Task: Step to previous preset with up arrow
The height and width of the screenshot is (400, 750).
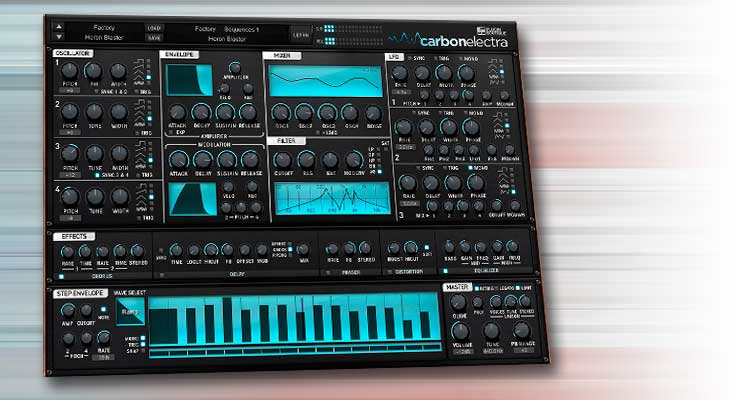Action: click(58, 27)
